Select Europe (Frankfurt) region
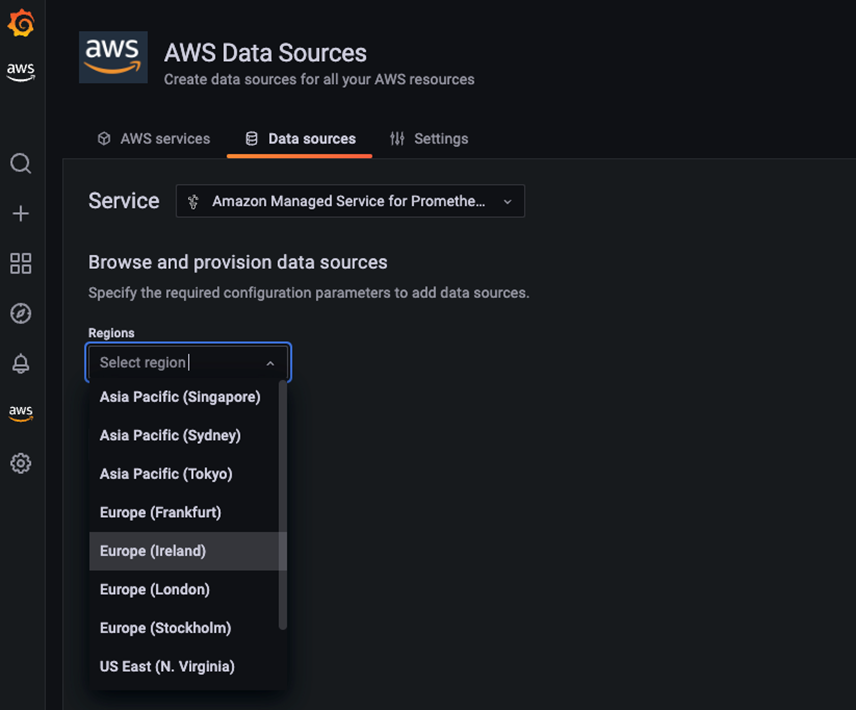This screenshot has width=856, height=710. coord(184,512)
